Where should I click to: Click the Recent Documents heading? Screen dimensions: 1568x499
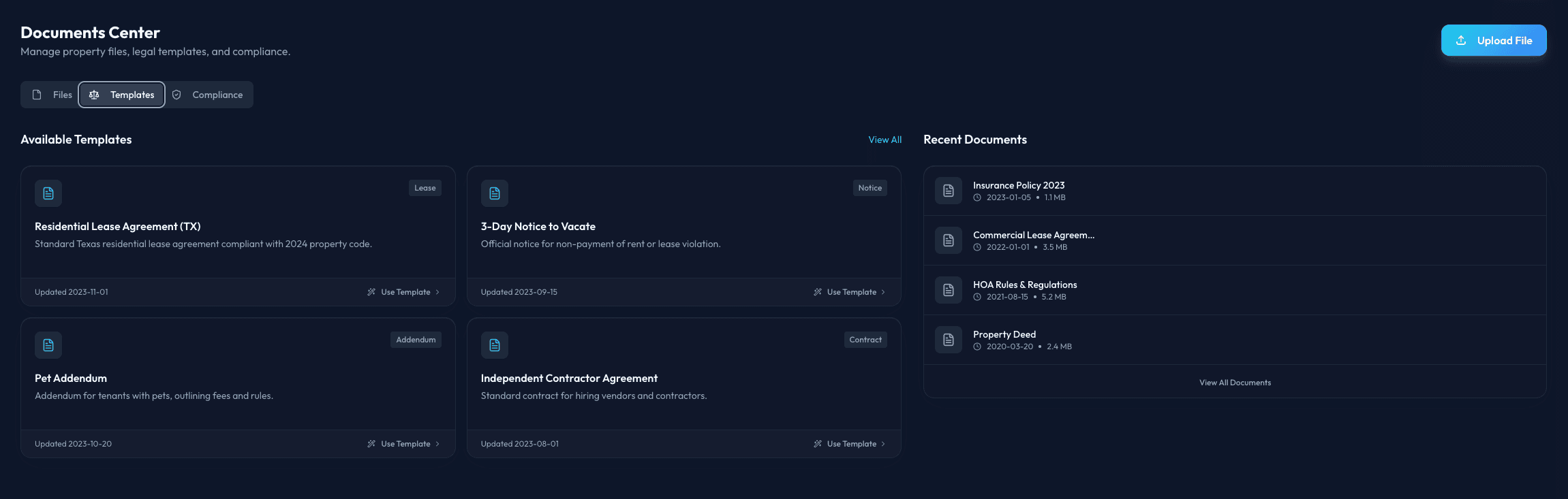975,140
